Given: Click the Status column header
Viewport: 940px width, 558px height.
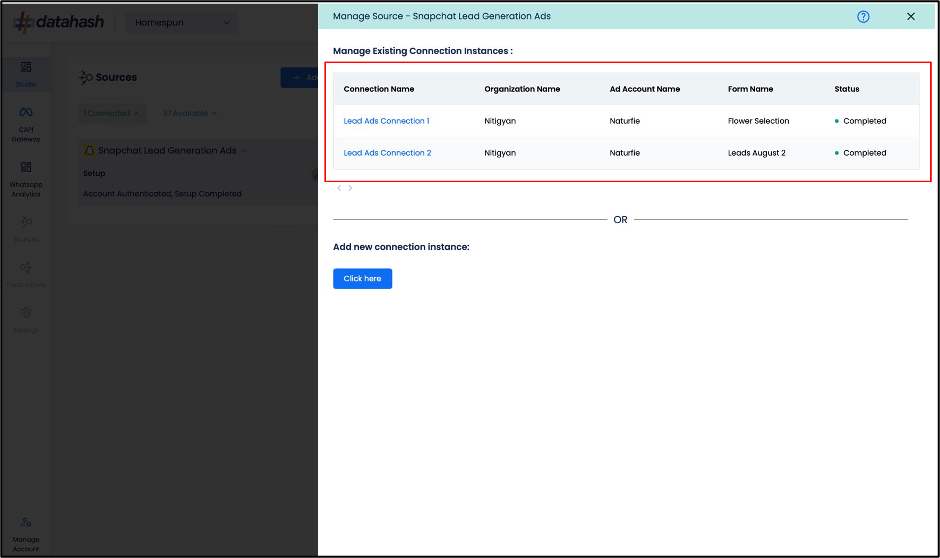Looking at the screenshot, I should pyautogui.click(x=846, y=89).
